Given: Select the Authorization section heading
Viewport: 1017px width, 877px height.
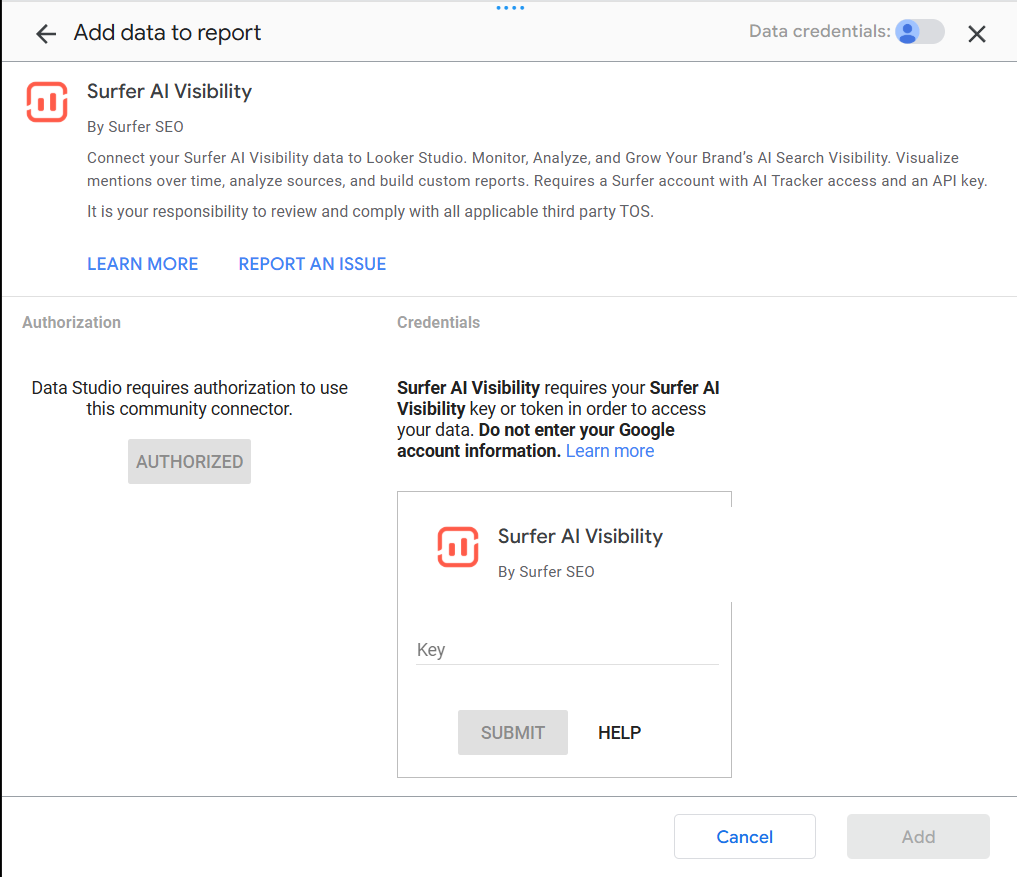Looking at the screenshot, I should pyautogui.click(x=71, y=322).
